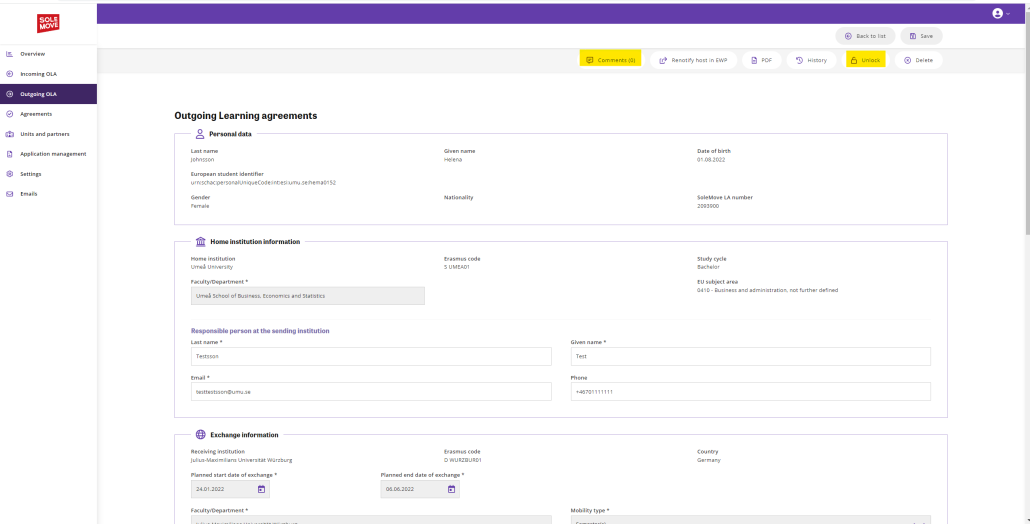Click the Units and partners icon

coord(9,134)
